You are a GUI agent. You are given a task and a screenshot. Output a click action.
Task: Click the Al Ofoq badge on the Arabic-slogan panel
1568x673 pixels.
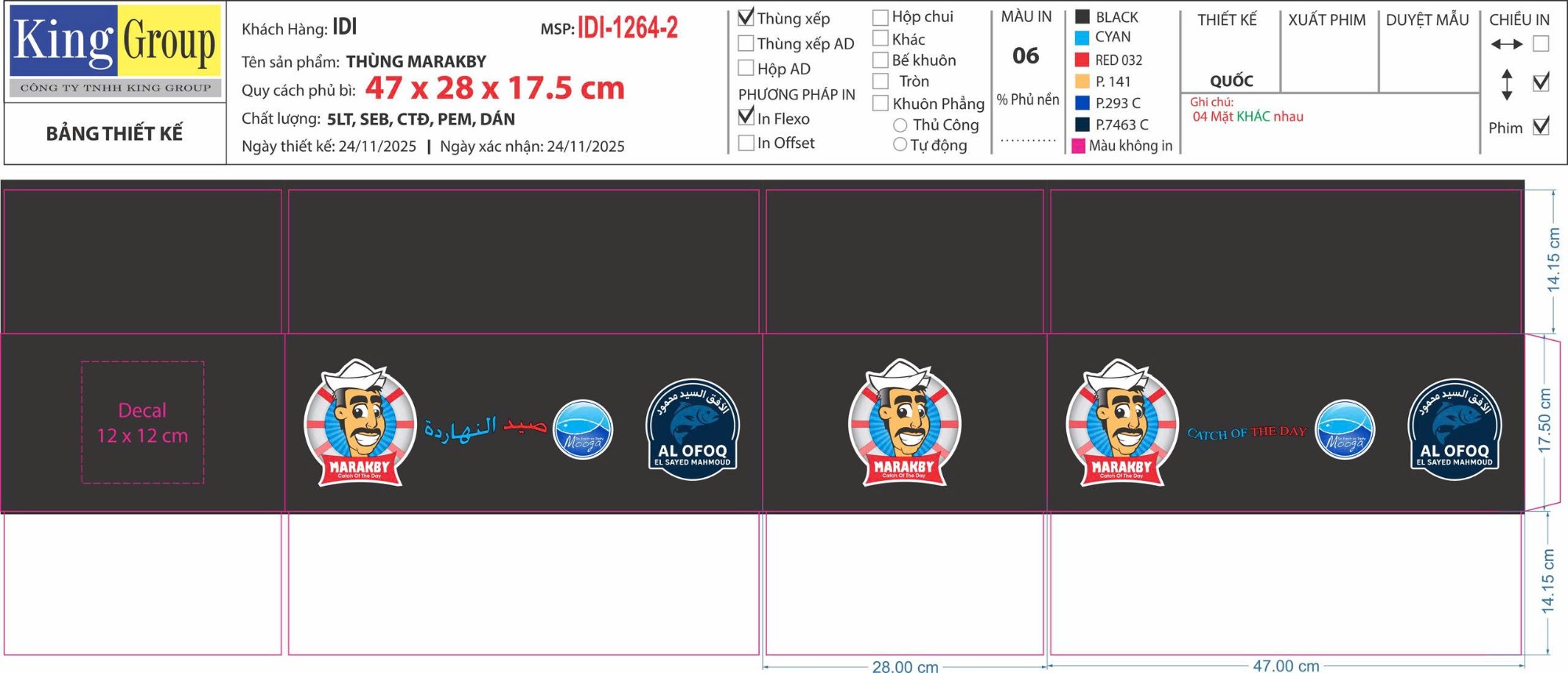[691, 429]
